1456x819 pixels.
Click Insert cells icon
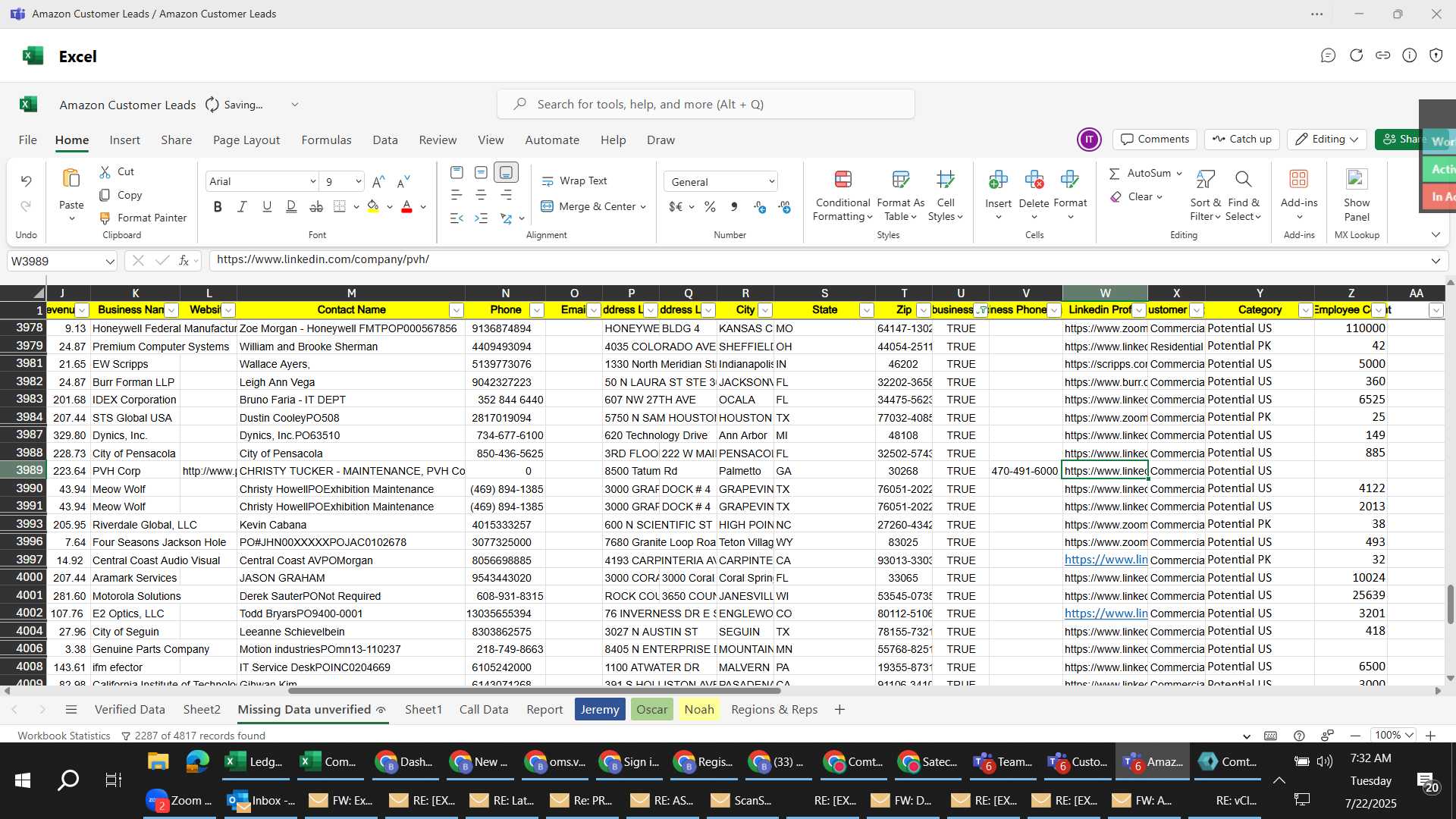point(998,180)
